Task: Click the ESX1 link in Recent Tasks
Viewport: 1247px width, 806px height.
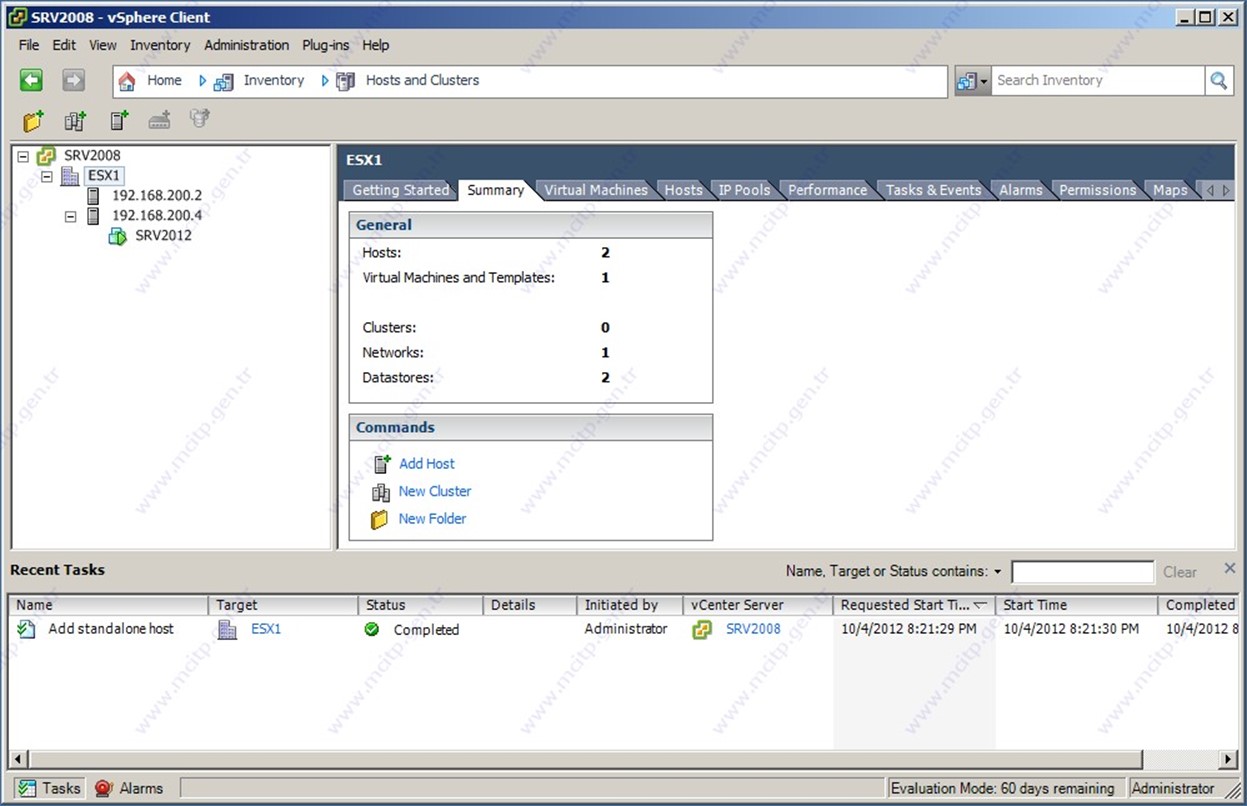Action: [x=266, y=629]
